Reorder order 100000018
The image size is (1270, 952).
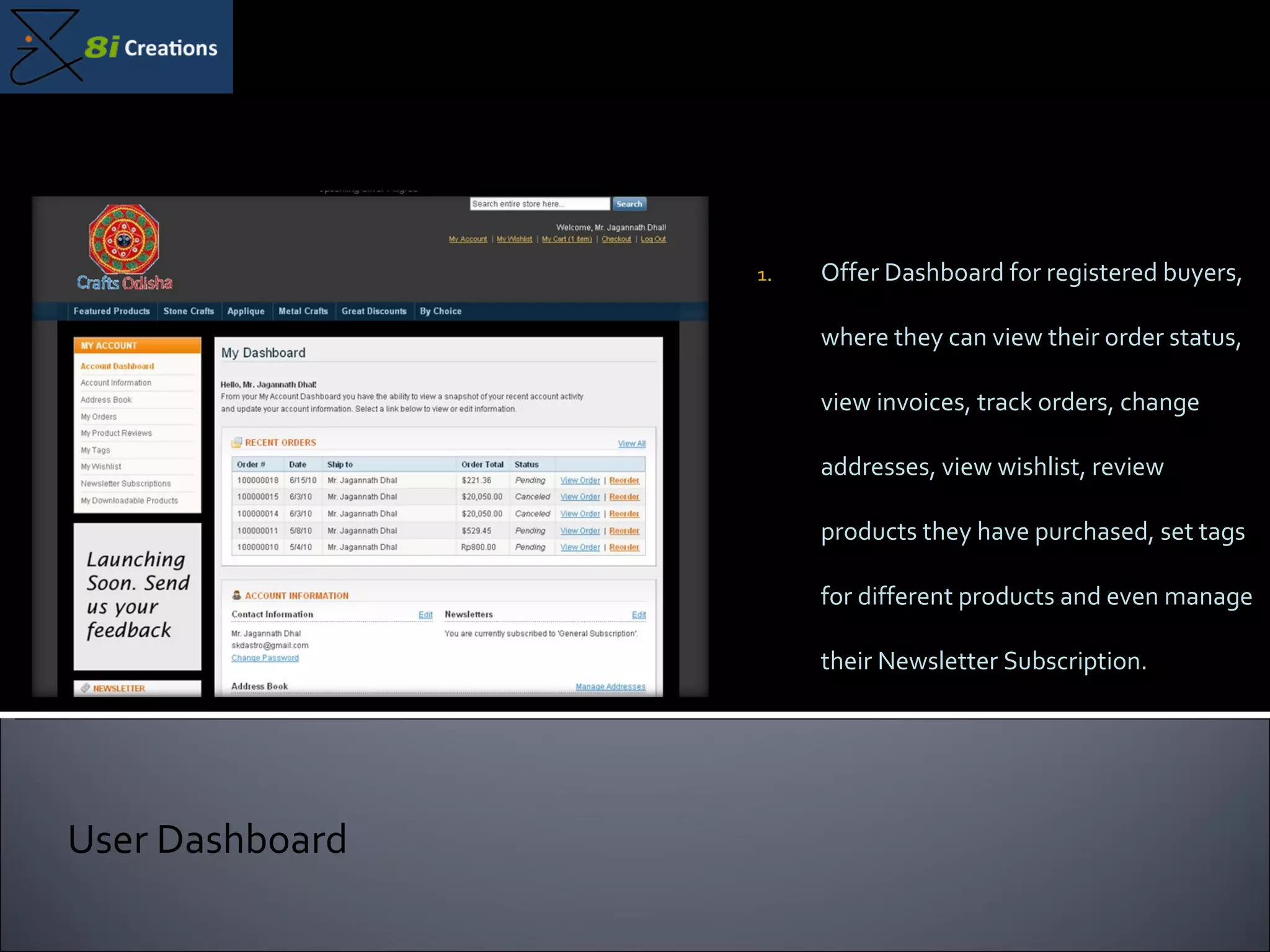[x=624, y=480]
